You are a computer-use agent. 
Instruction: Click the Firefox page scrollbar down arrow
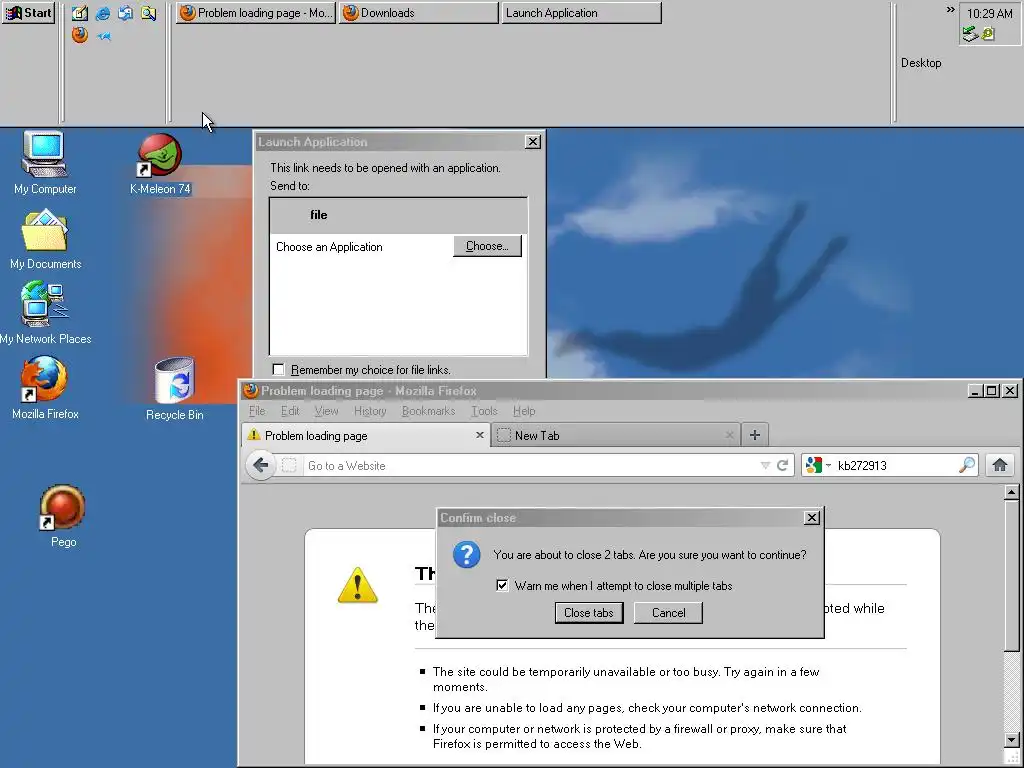(1011, 740)
